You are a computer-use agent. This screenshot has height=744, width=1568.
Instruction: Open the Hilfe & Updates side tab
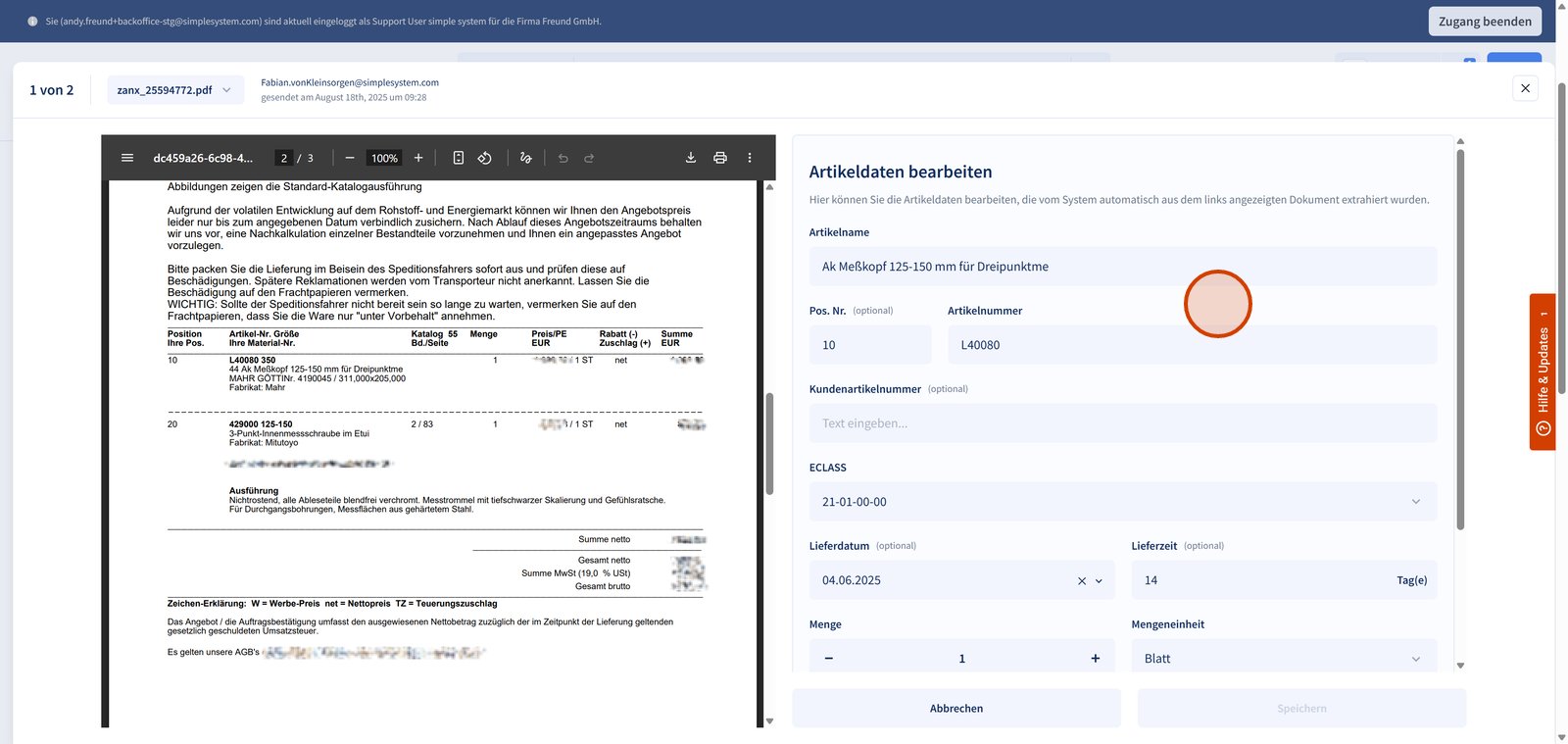click(x=1543, y=372)
